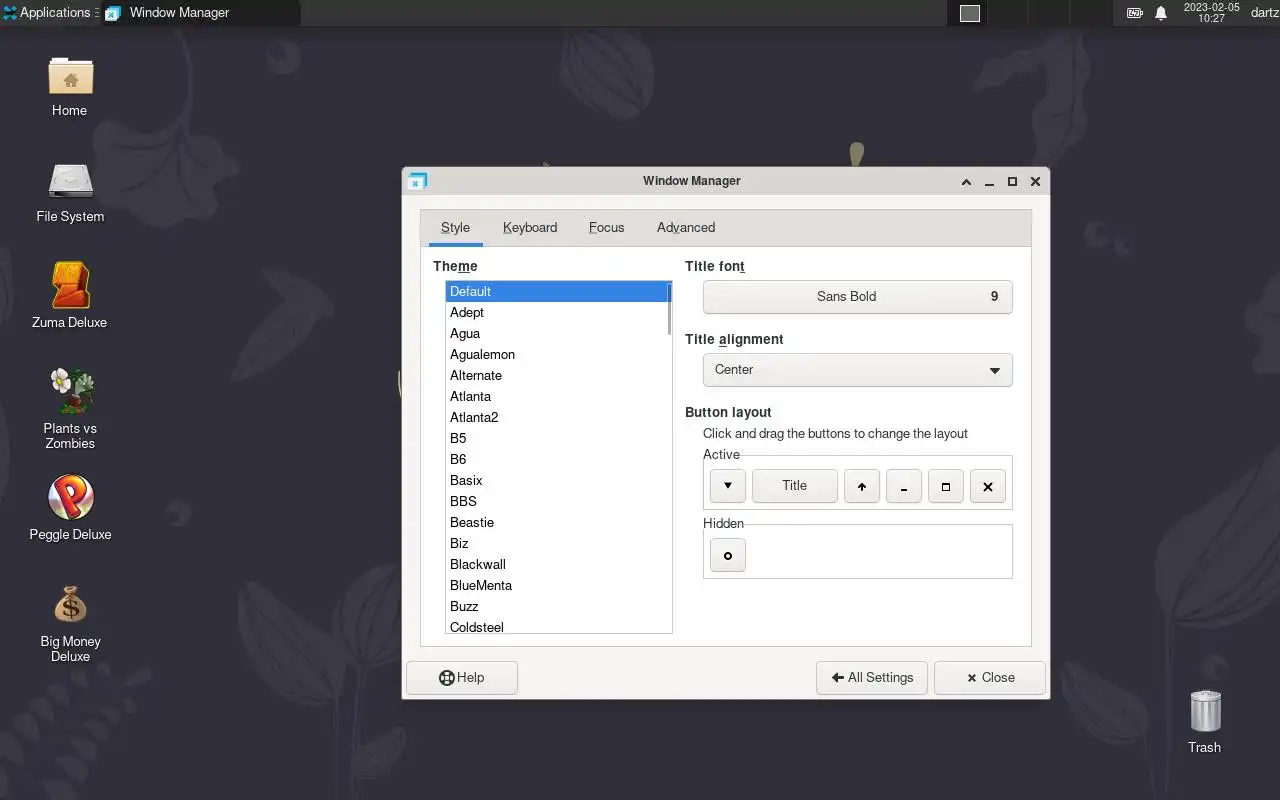Select the Agua theme

click(556, 334)
